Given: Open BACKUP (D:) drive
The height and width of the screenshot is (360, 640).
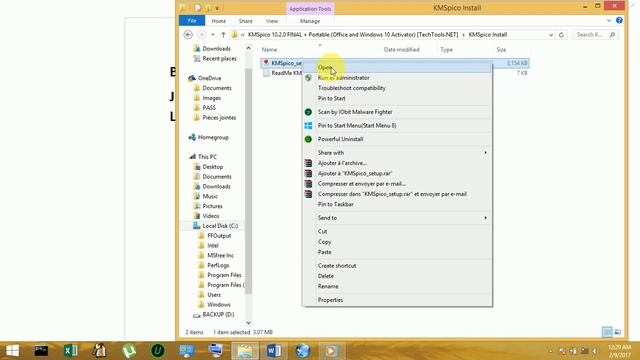Looking at the screenshot, I should pos(213,314).
